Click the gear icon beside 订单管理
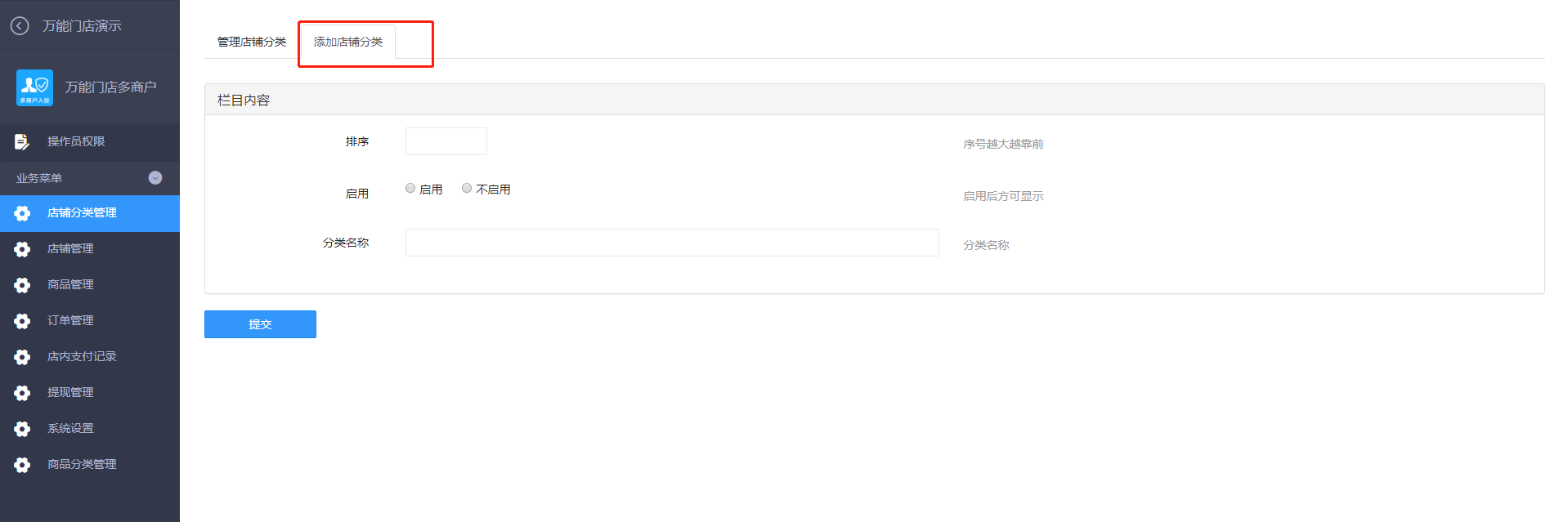The height and width of the screenshot is (522, 1568). [x=22, y=321]
